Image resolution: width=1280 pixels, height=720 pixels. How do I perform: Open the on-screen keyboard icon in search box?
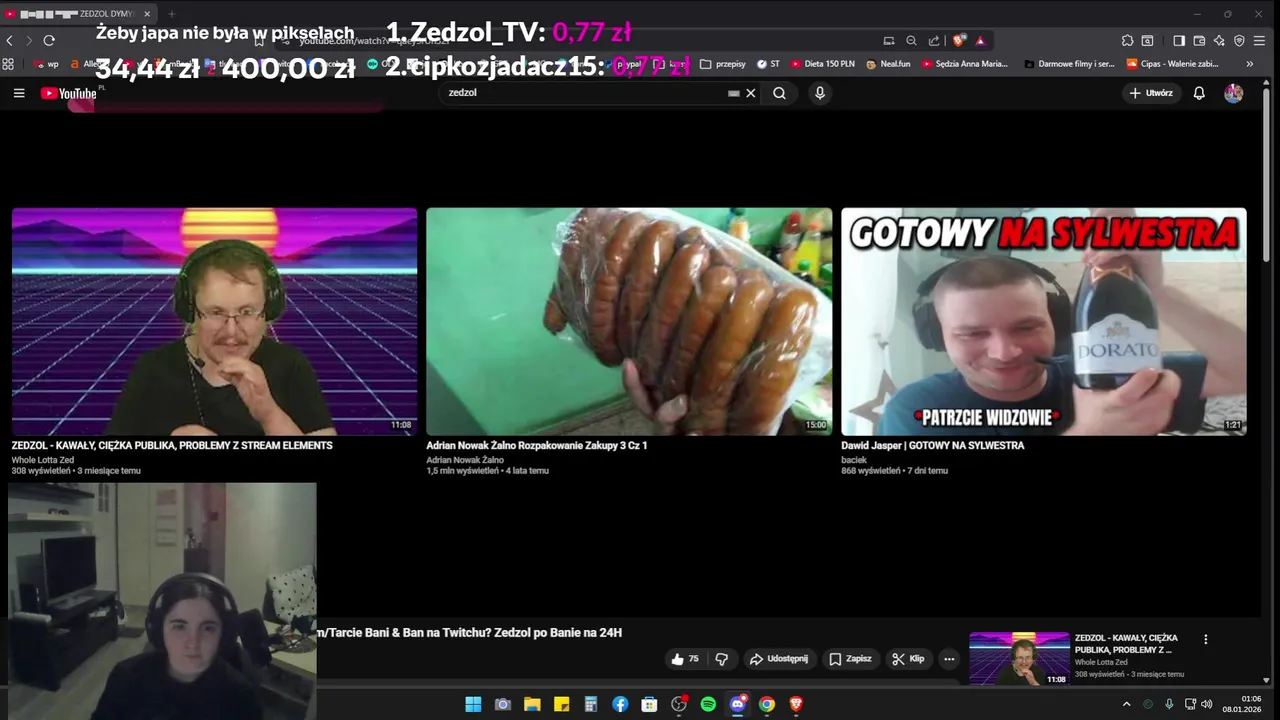[x=734, y=93]
